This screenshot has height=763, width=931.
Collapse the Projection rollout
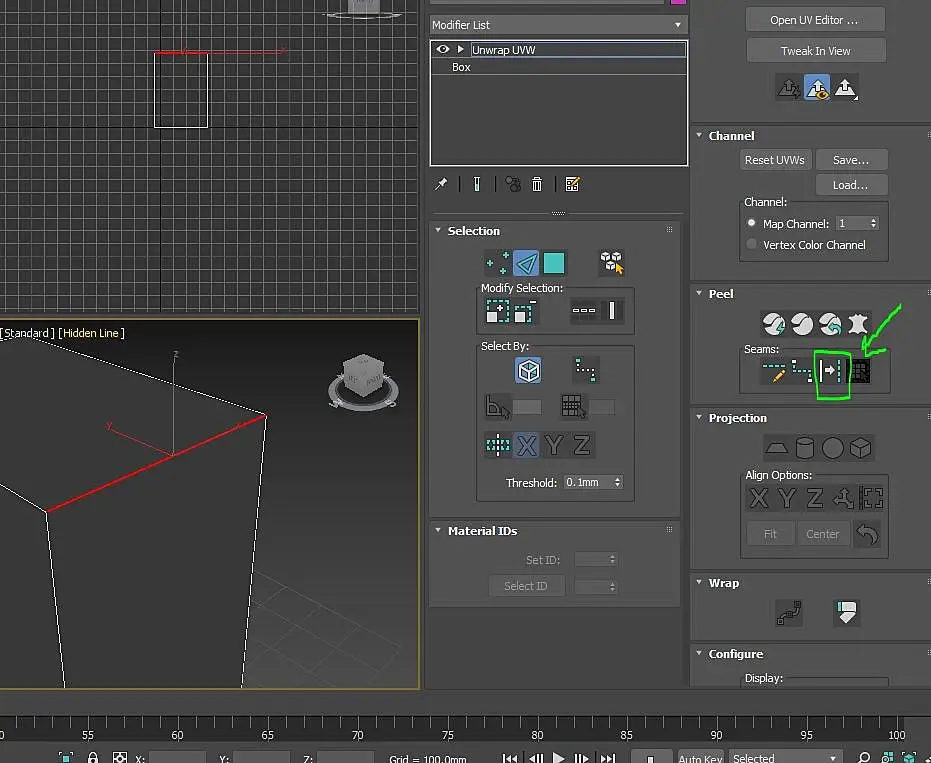tap(699, 417)
